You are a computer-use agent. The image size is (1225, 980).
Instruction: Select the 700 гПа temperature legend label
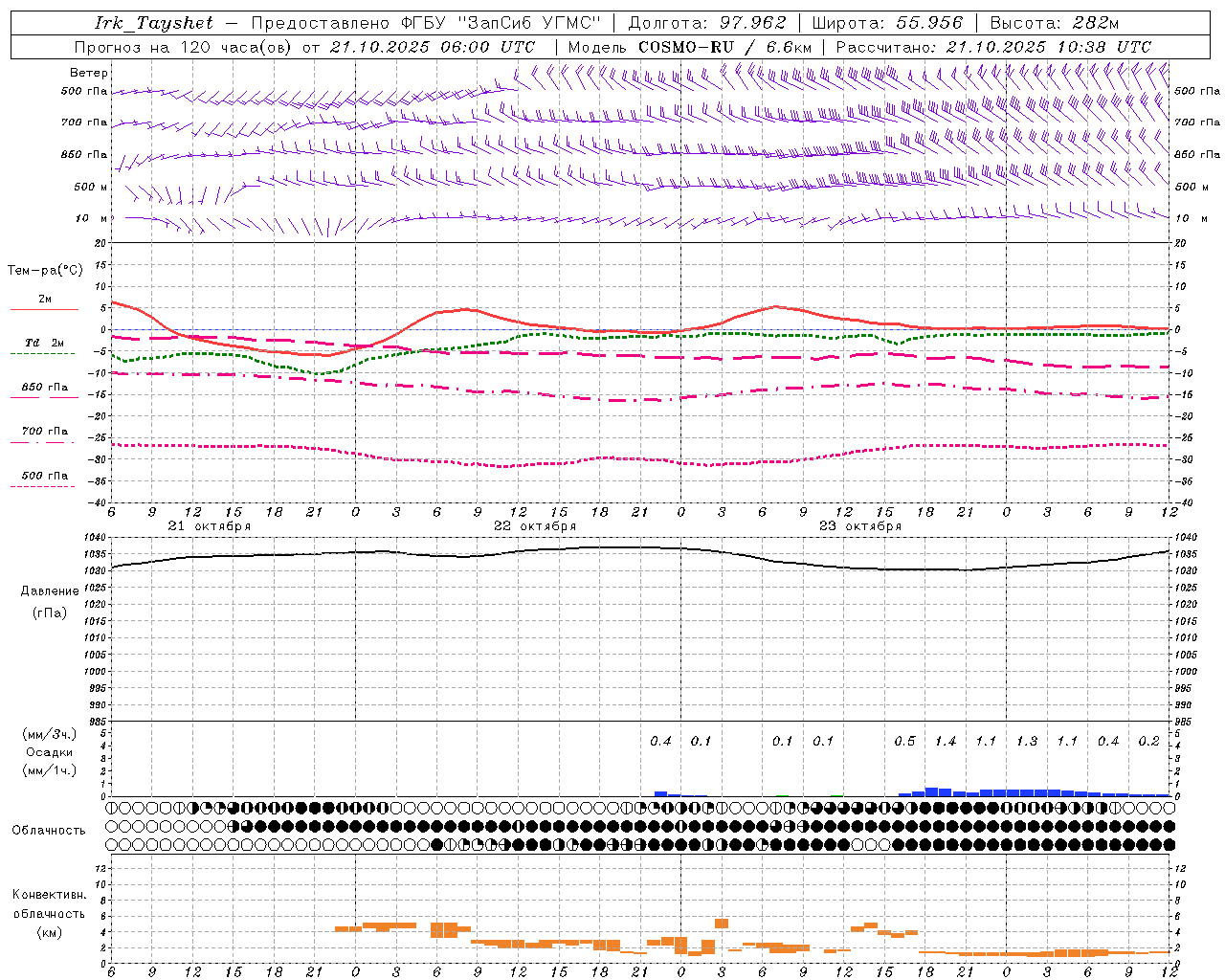pyautogui.click(x=45, y=432)
